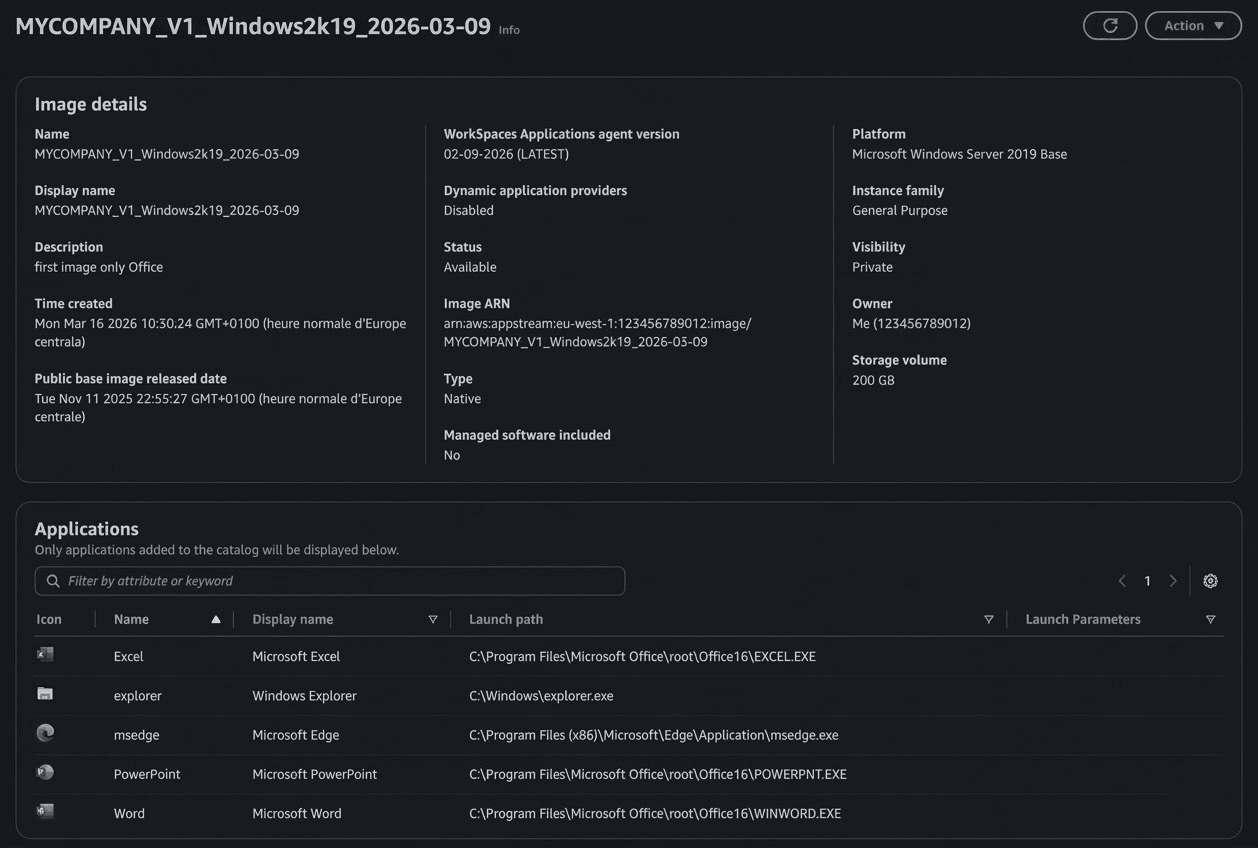Open the Info link beside the title

pos(509,30)
